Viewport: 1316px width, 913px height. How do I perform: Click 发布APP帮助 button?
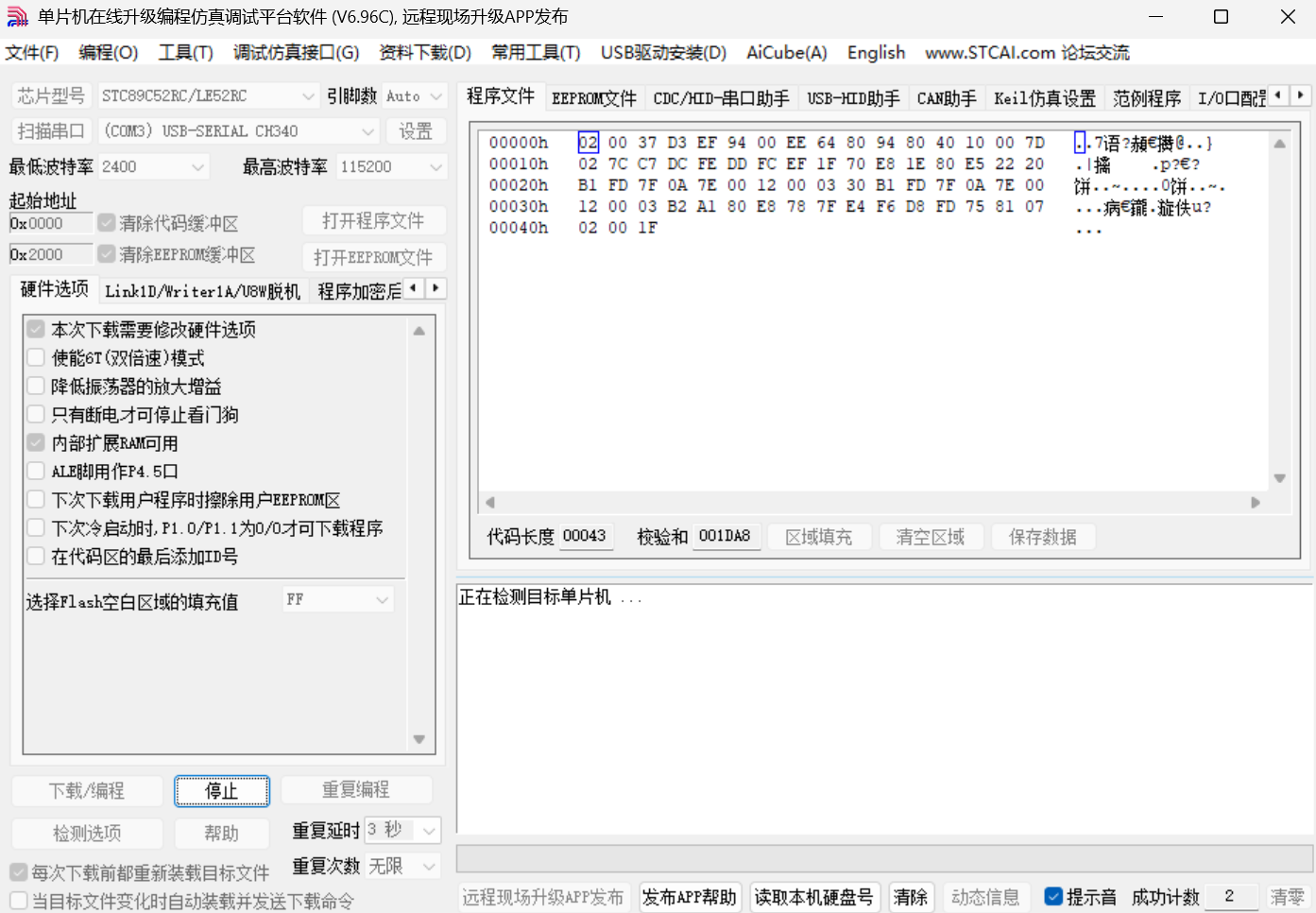point(689,897)
